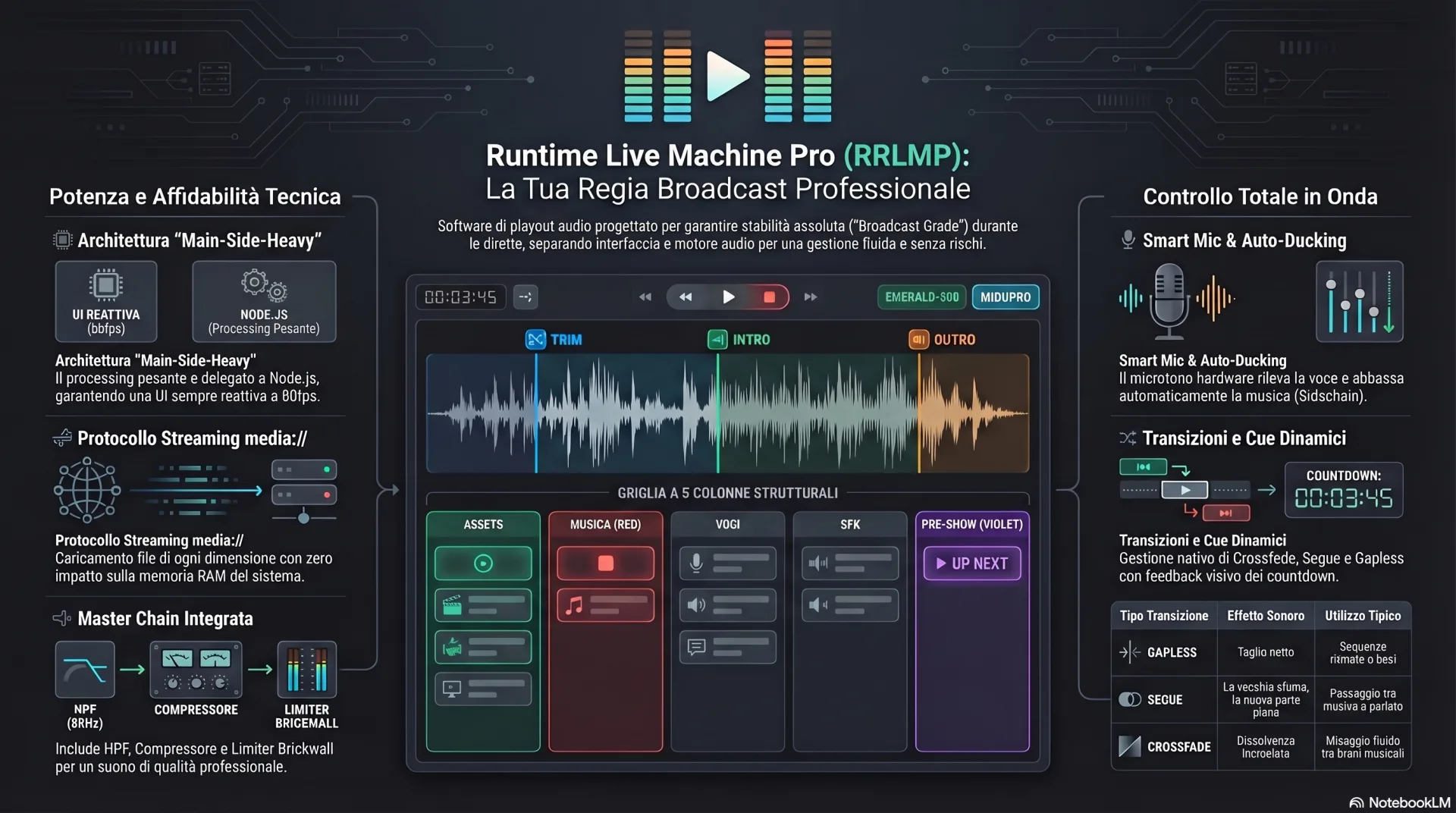Click the mixer faders panel
1456x813 pixels.
coord(1360,301)
